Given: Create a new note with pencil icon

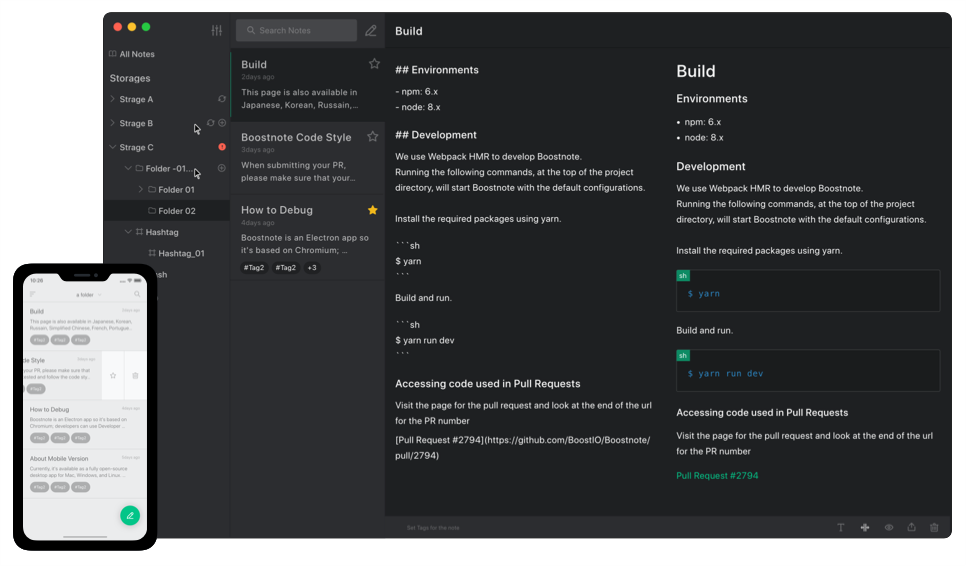Looking at the screenshot, I should point(370,30).
